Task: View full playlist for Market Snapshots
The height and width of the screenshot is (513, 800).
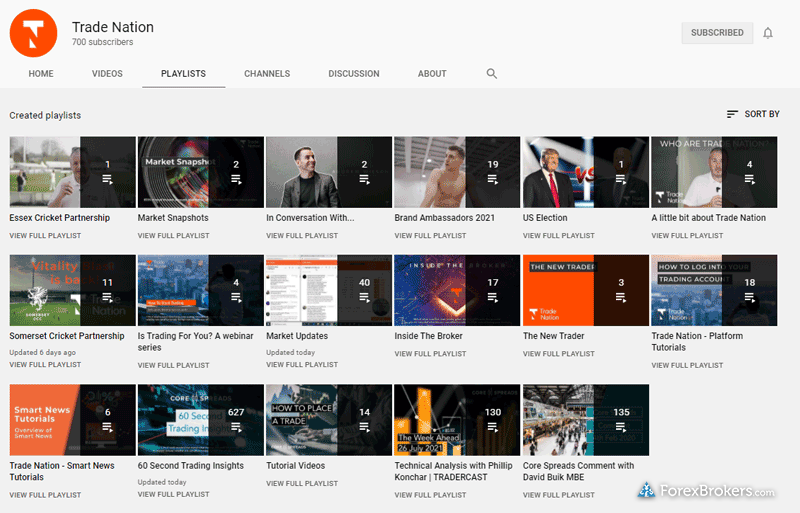Action: (x=173, y=235)
